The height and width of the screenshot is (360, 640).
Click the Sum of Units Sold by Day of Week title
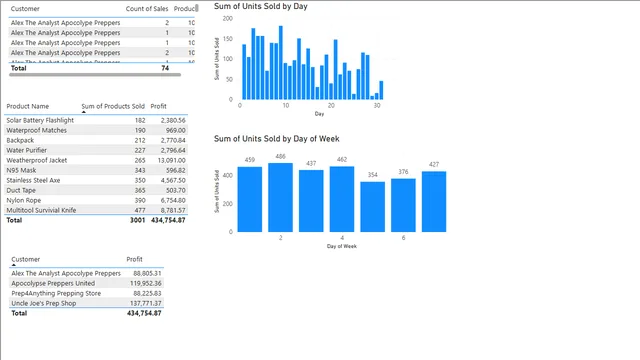(x=277, y=139)
